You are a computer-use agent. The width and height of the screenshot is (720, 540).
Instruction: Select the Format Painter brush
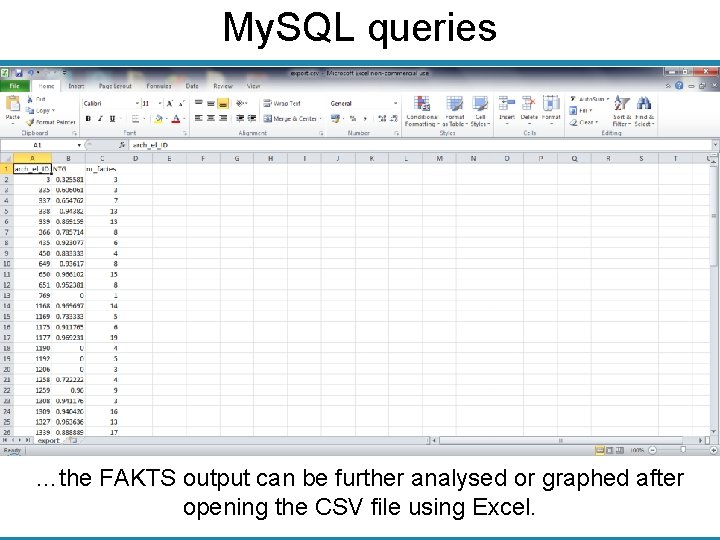point(30,122)
